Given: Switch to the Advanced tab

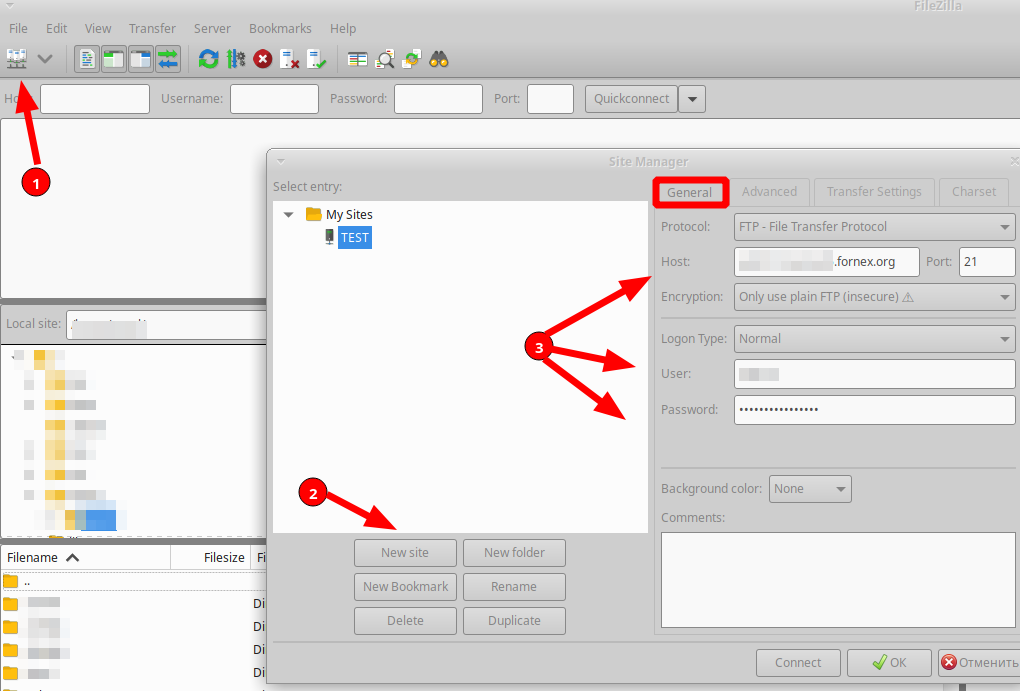Looking at the screenshot, I should coord(770,192).
